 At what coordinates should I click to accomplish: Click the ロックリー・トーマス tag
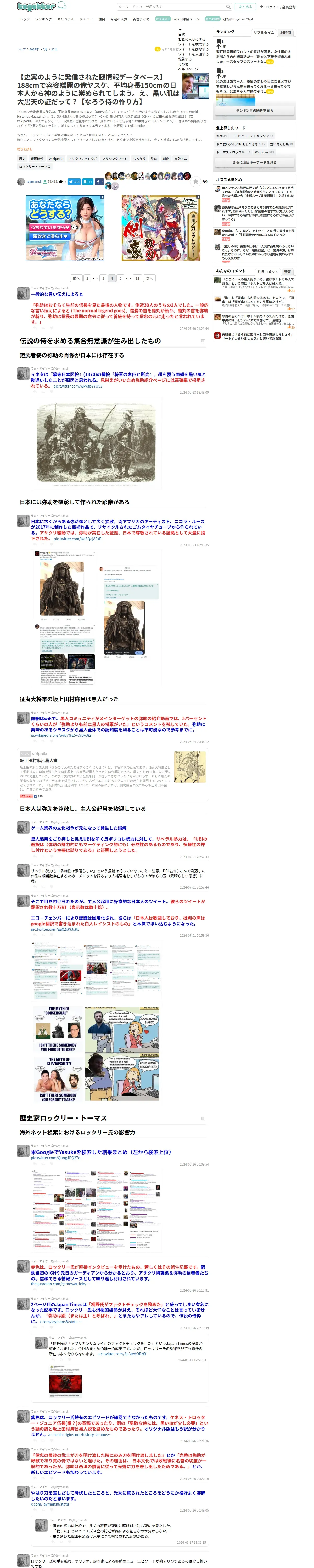(35, 166)
